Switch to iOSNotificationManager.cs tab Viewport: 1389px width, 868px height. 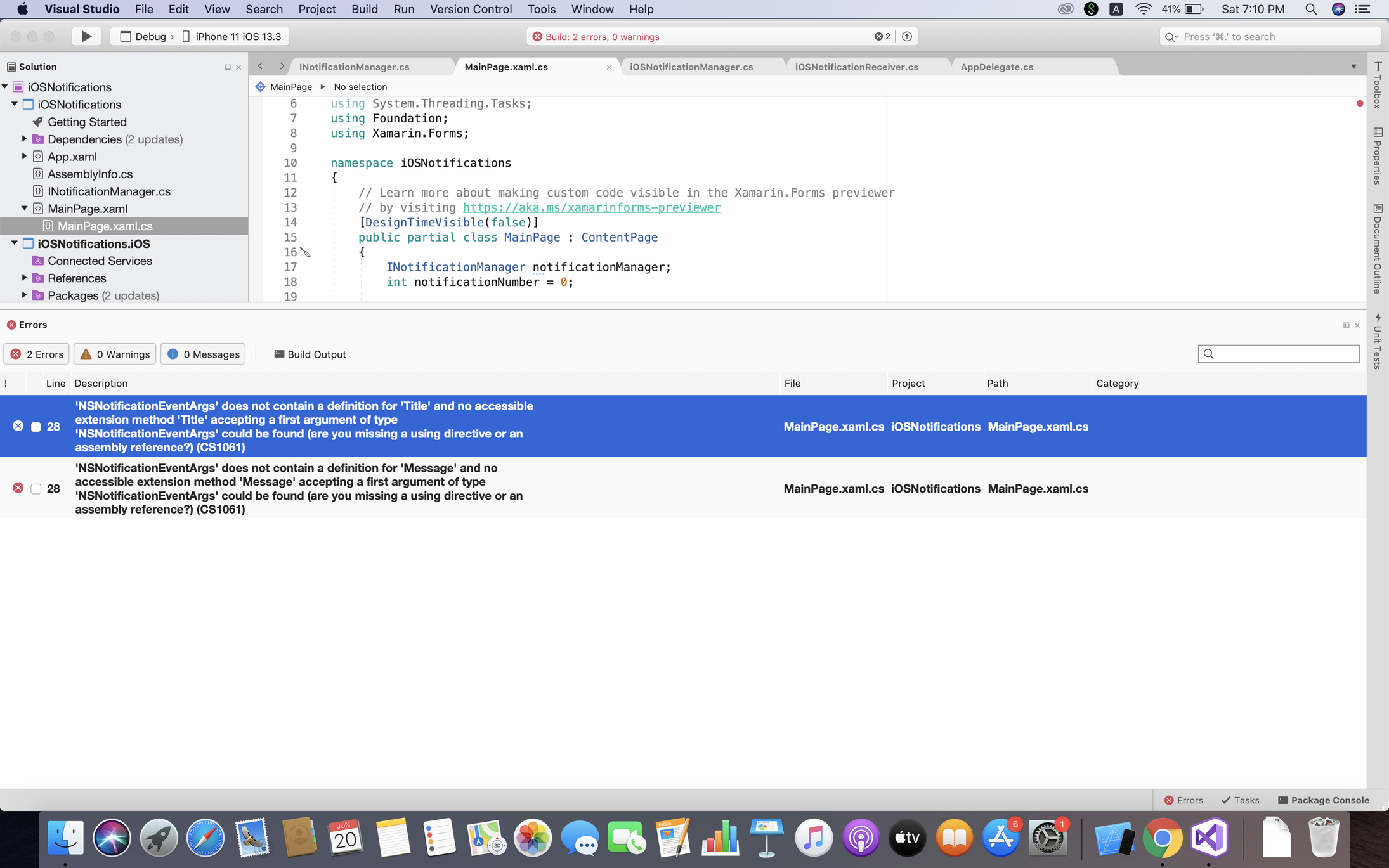click(x=702, y=67)
